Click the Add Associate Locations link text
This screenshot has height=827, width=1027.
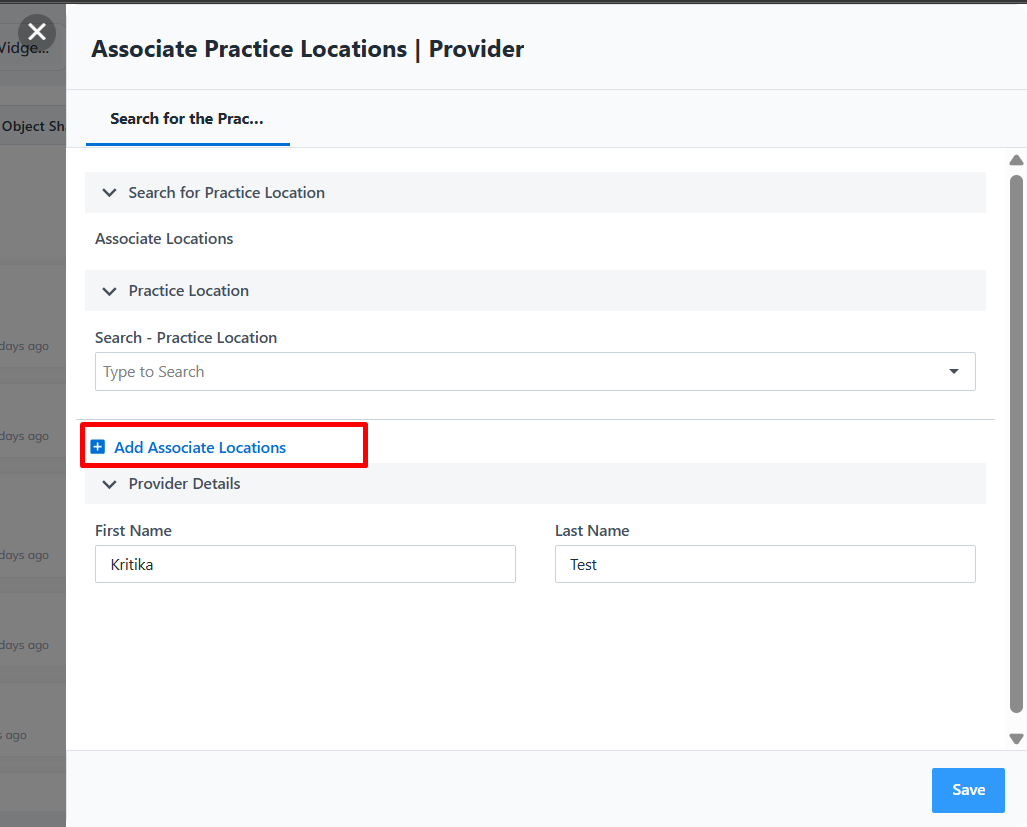click(200, 447)
